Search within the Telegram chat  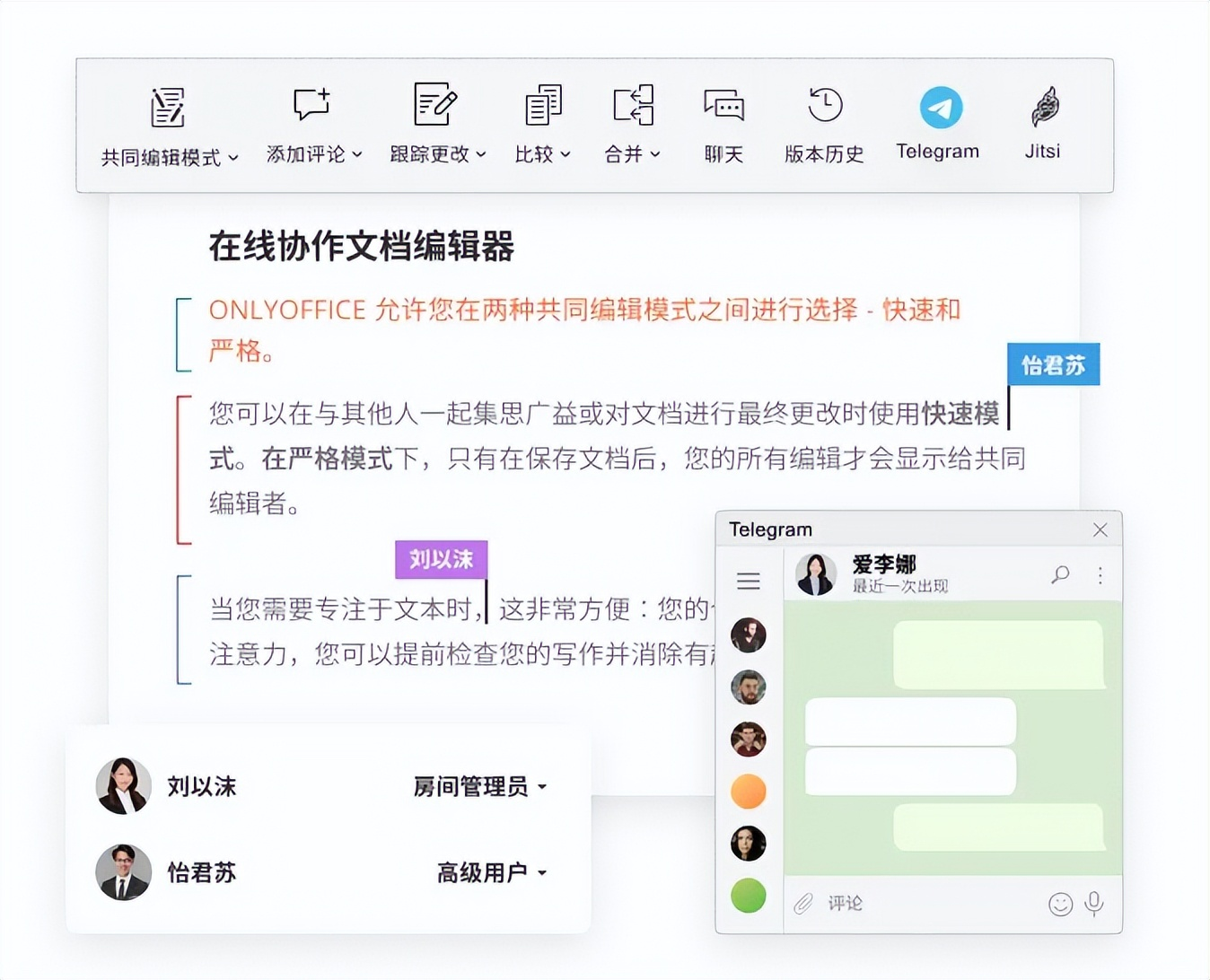tap(1060, 574)
